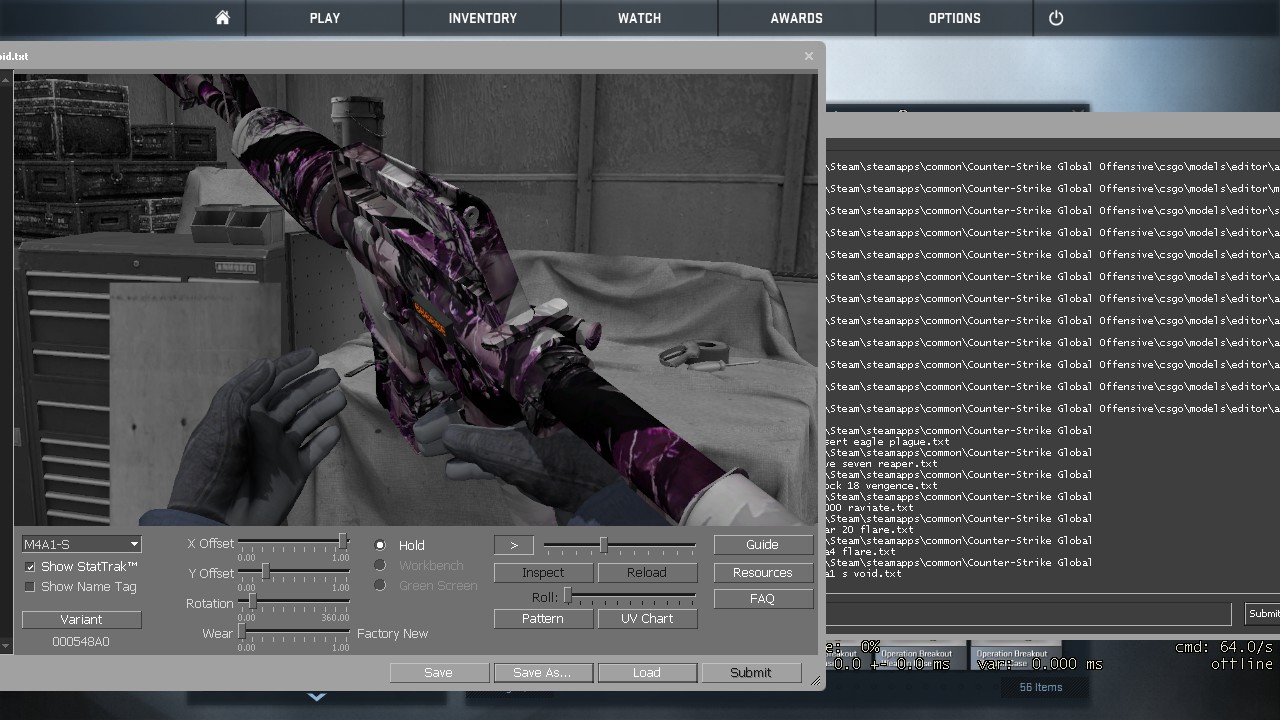
Task: Click the Reload animation button
Action: coord(647,573)
